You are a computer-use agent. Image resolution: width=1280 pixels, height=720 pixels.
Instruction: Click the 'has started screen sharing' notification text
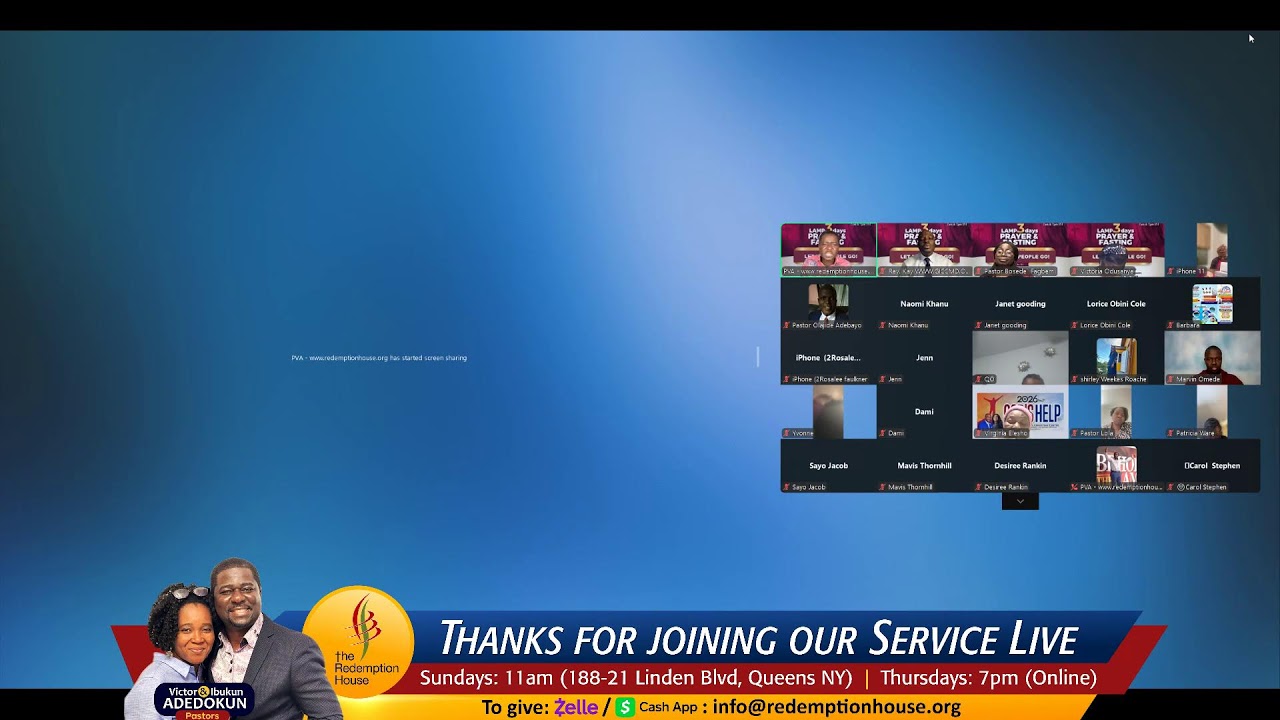(379, 358)
